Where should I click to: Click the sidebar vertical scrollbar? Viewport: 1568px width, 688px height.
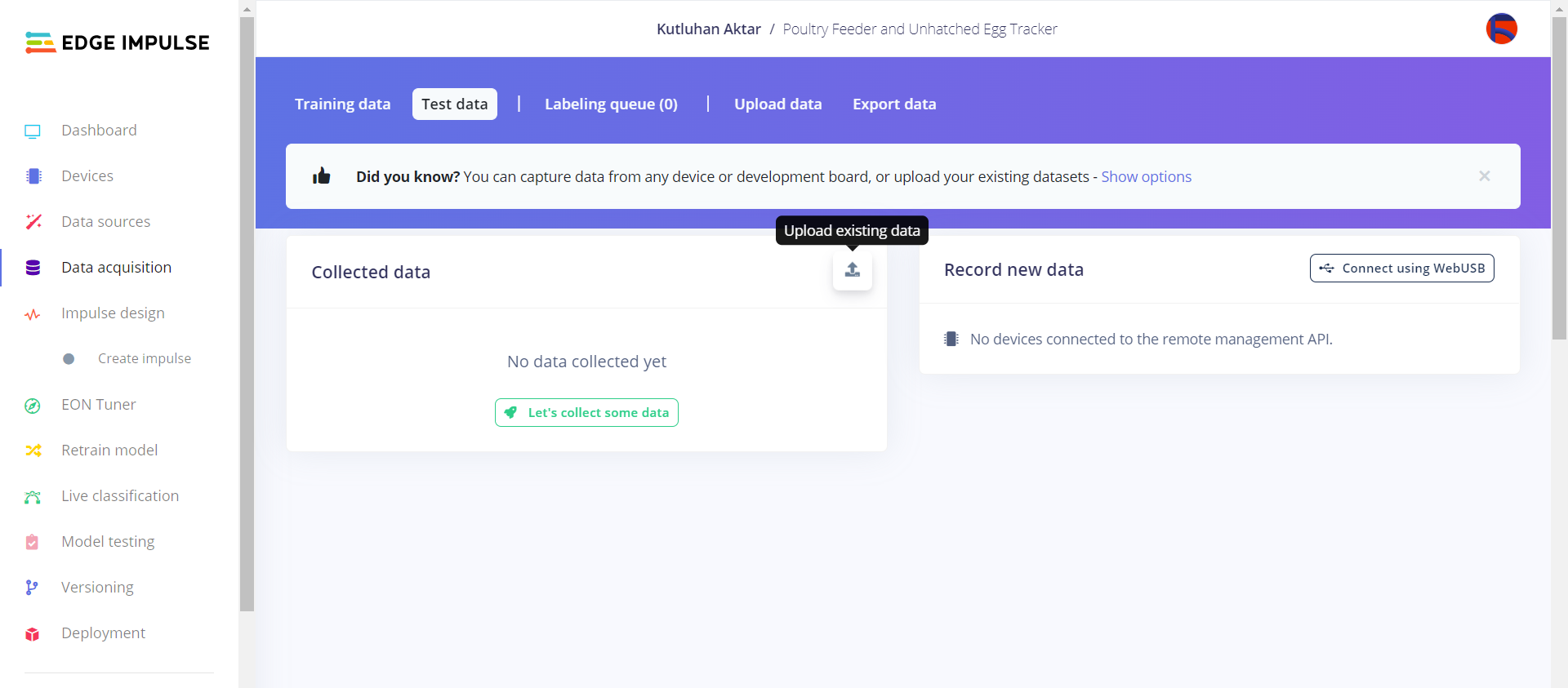[x=247, y=310]
